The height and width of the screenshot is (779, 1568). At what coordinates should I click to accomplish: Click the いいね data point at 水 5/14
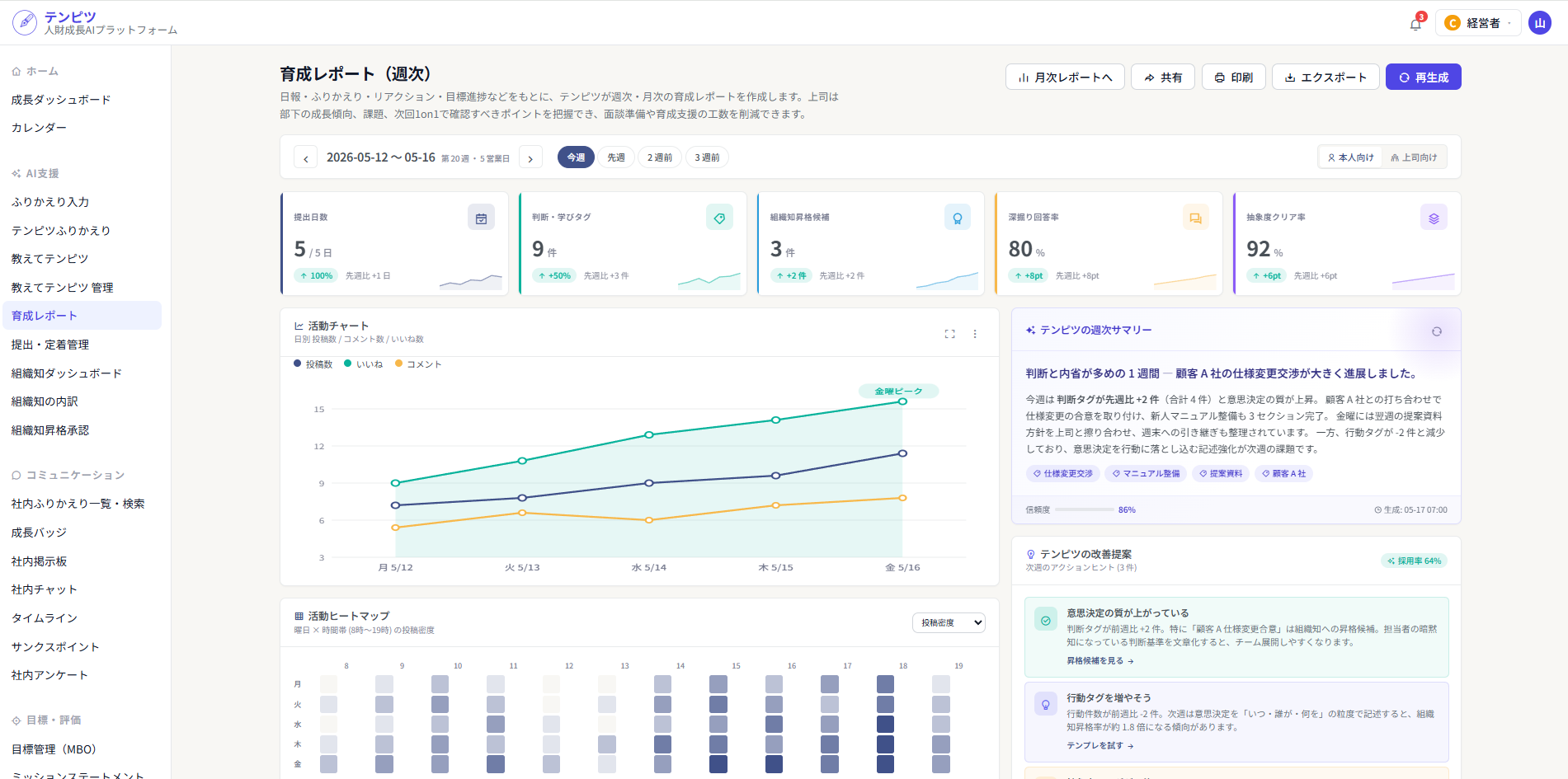[649, 434]
